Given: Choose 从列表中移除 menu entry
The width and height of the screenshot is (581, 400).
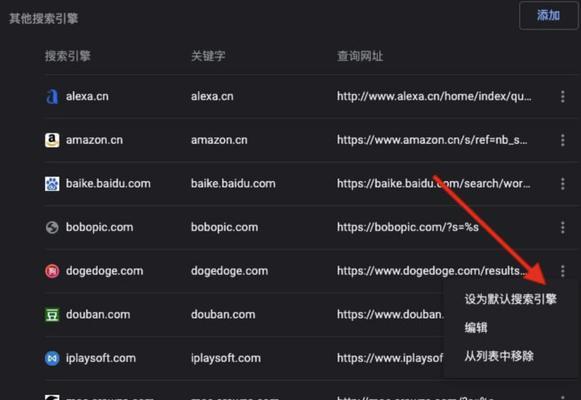Looking at the screenshot, I should point(499,356).
